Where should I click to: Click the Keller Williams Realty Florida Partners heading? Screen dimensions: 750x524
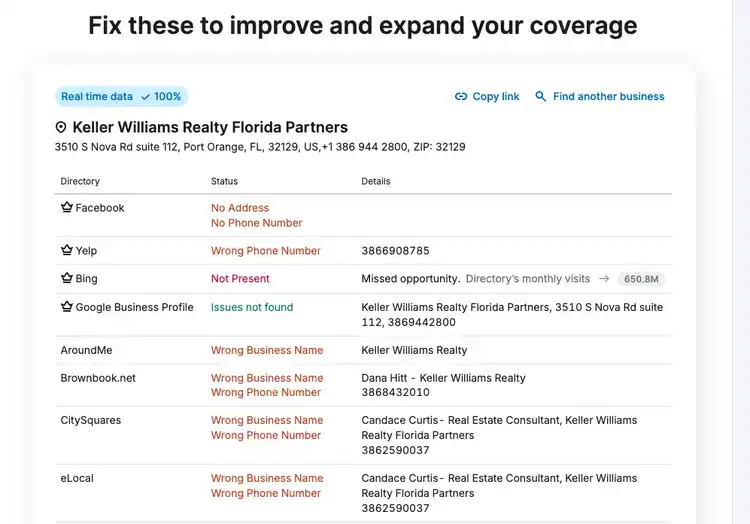point(210,127)
